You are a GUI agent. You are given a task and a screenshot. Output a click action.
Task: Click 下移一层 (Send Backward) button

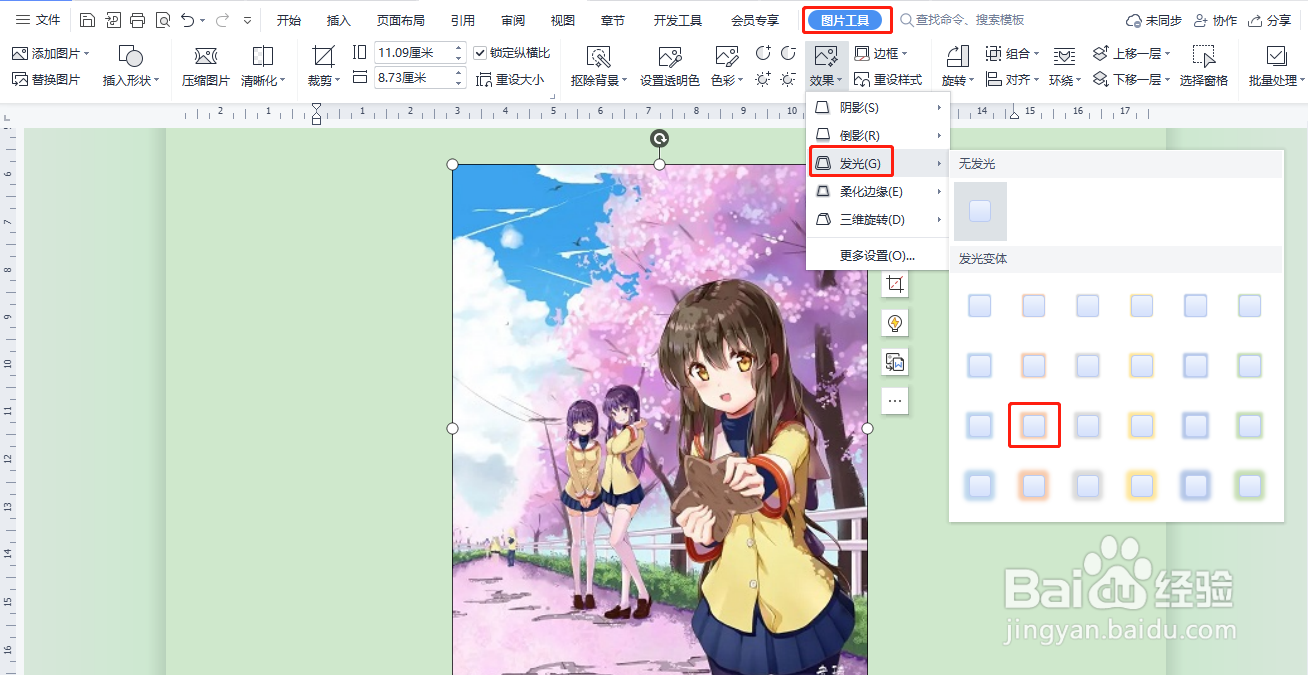(x=1131, y=79)
